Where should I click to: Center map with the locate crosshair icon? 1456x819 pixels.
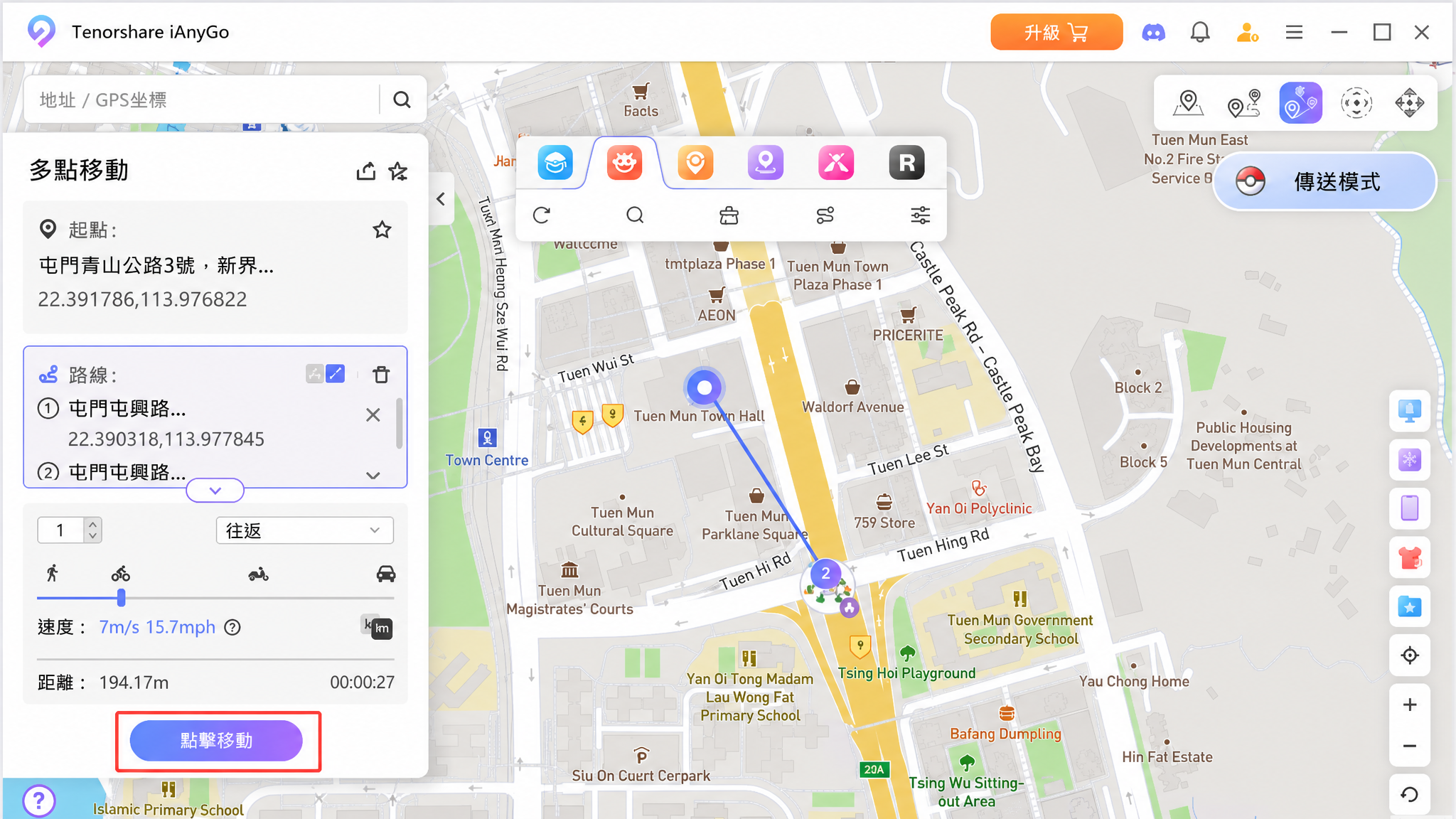(x=1410, y=655)
